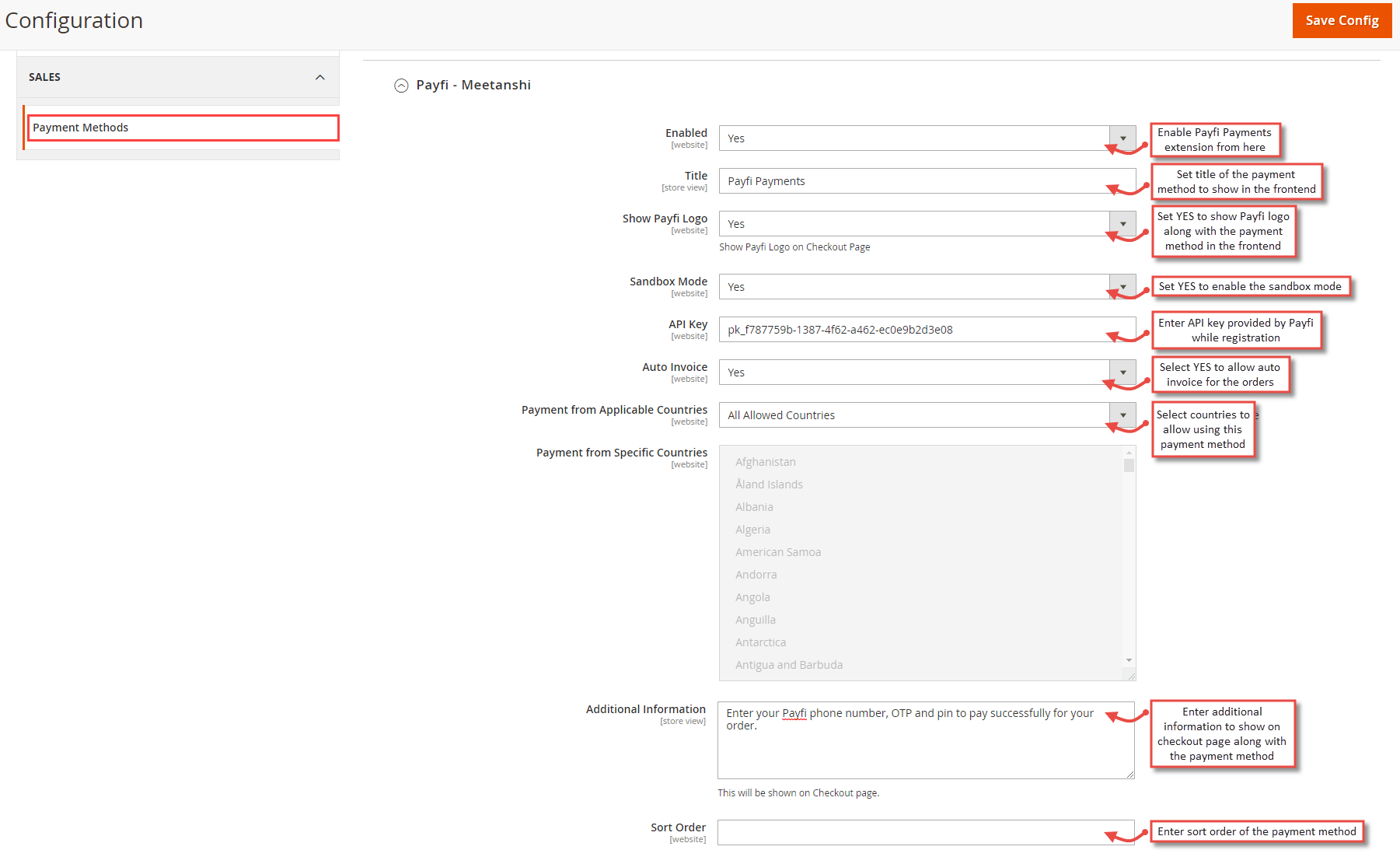Open the Show Payfi Logo dropdown

[927, 224]
